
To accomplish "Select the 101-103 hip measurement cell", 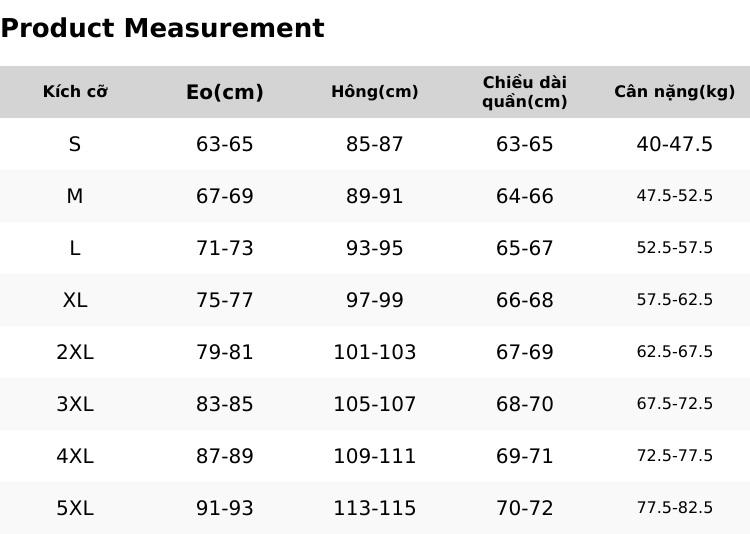I will pos(375,352).
